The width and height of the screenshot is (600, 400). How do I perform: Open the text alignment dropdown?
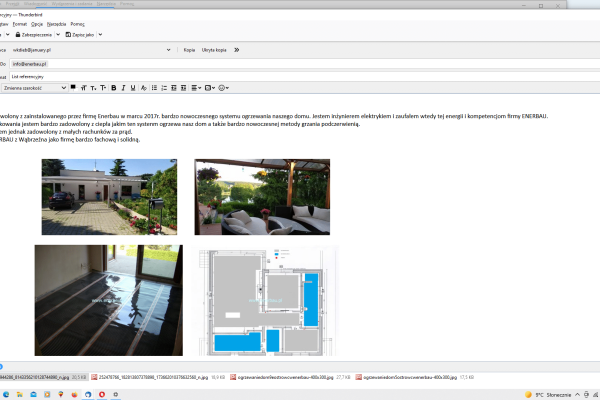[196, 88]
